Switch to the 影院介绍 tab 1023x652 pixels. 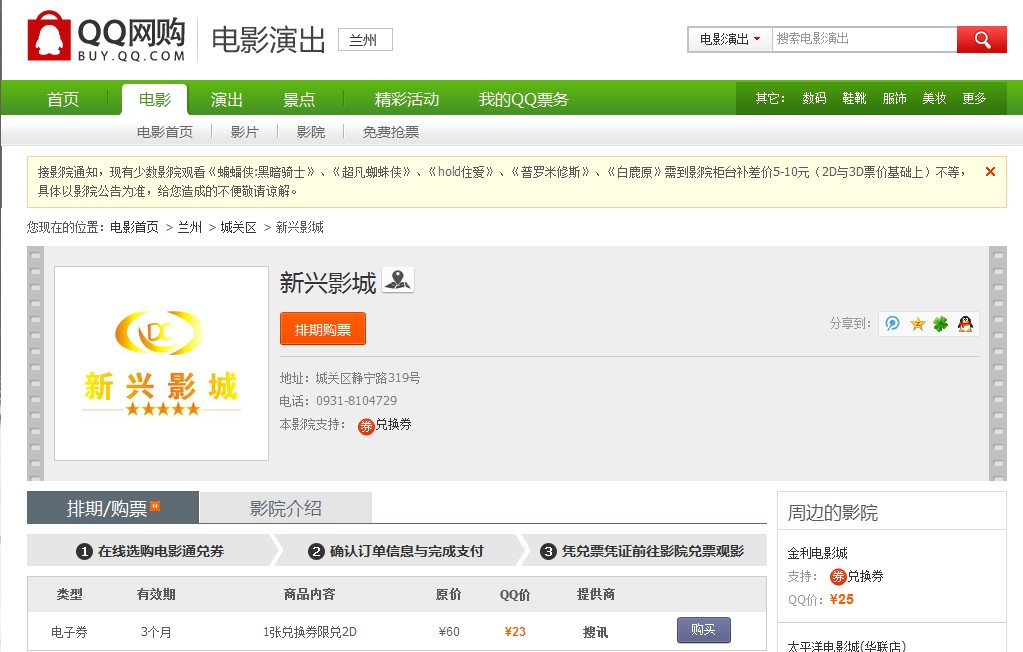pos(286,508)
